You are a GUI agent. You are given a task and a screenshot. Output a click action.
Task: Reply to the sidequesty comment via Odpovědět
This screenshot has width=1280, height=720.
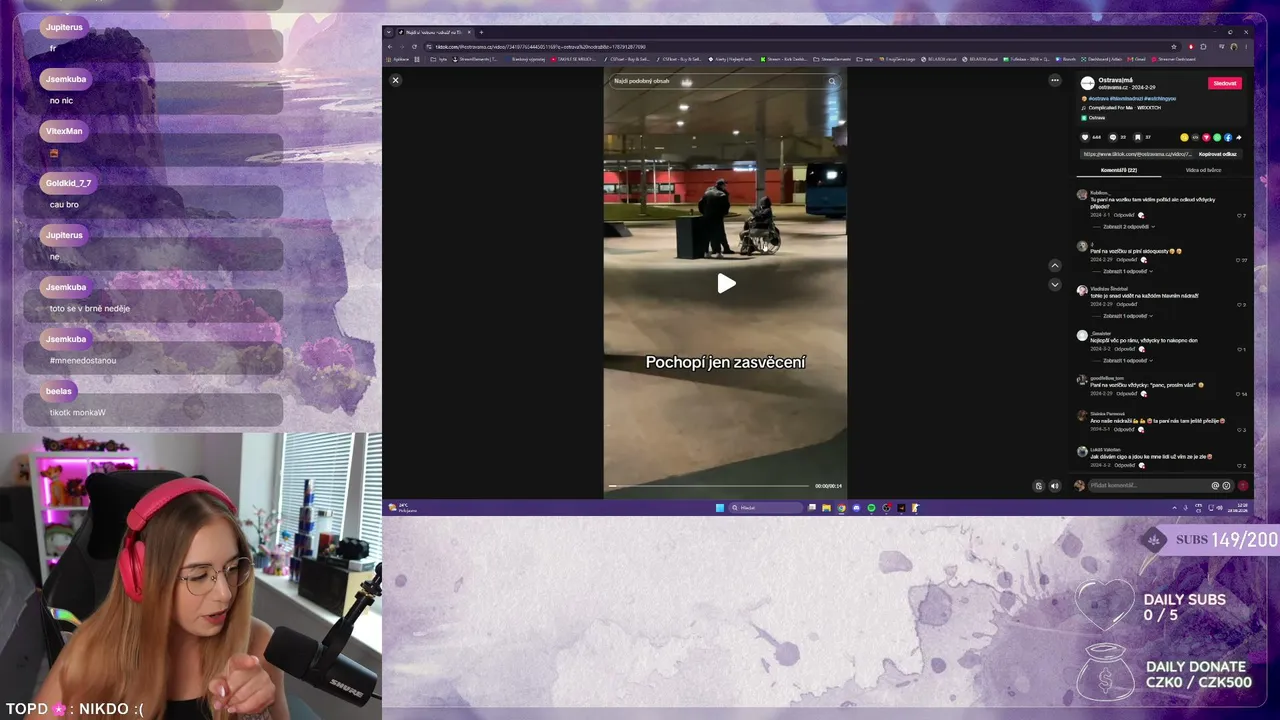click(1125, 260)
